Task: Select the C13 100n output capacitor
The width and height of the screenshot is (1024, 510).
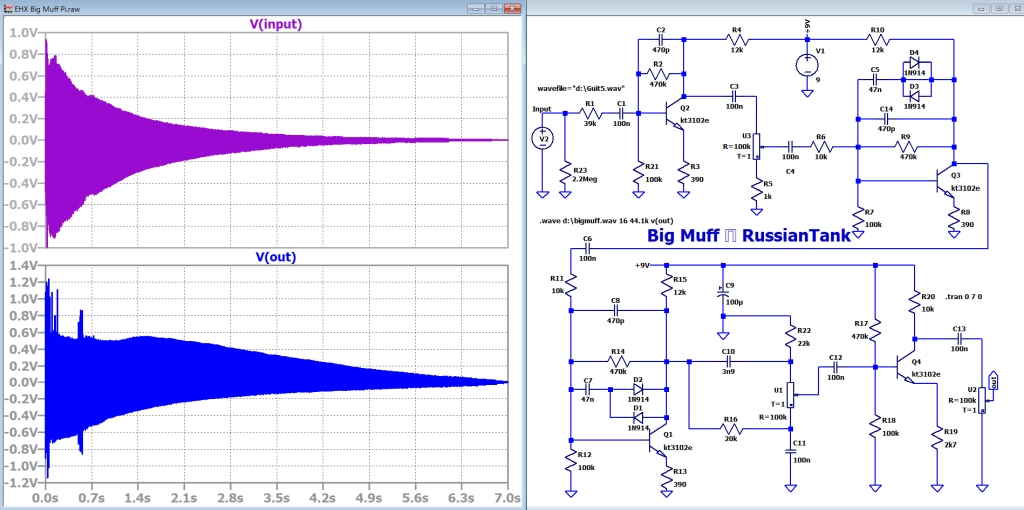Action: pos(959,338)
